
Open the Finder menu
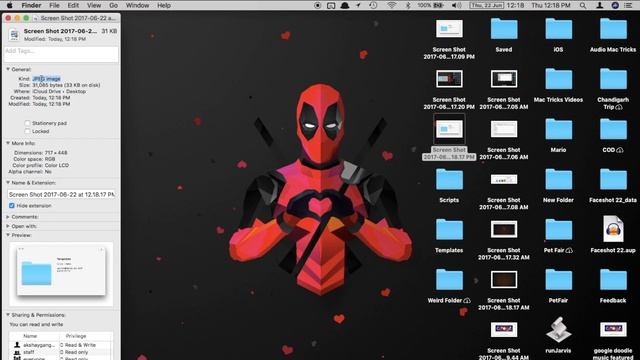[x=31, y=5]
